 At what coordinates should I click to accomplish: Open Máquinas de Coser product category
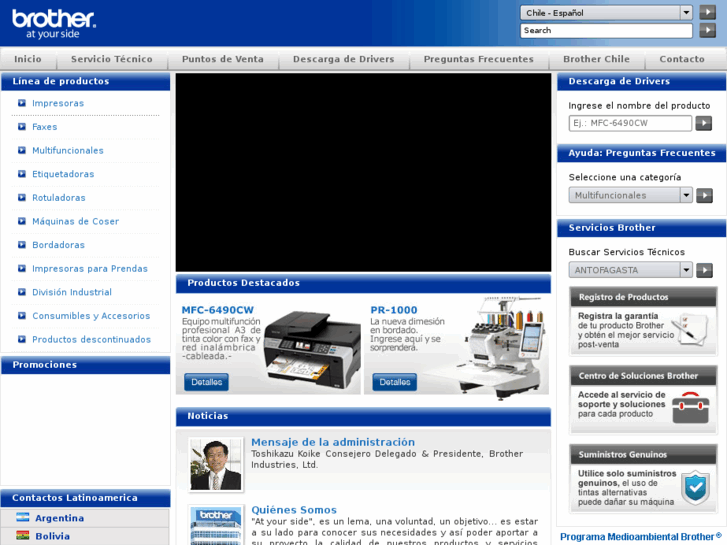pyautogui.click(x=75, y=221)
